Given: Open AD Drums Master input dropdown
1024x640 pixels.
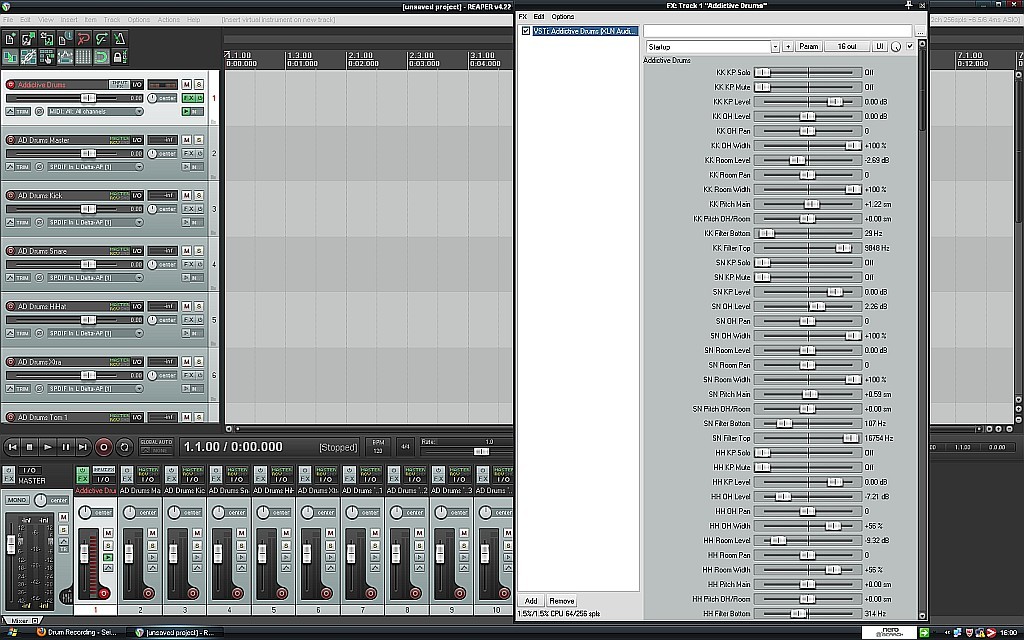Looking at the screenshot, I should pos(95,167).
